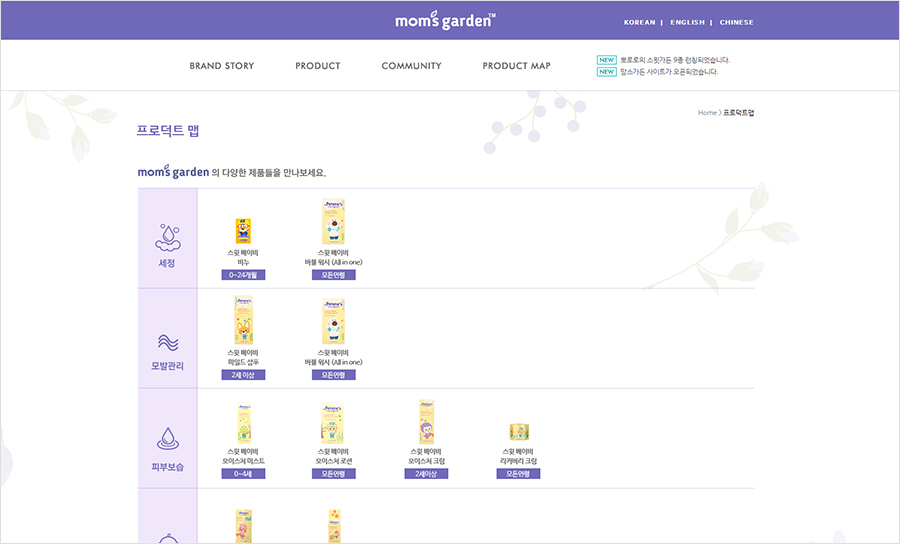900x544 pixels.
Task: Click the mom's garden logo above the product table
Action: (x=173, y=171)
